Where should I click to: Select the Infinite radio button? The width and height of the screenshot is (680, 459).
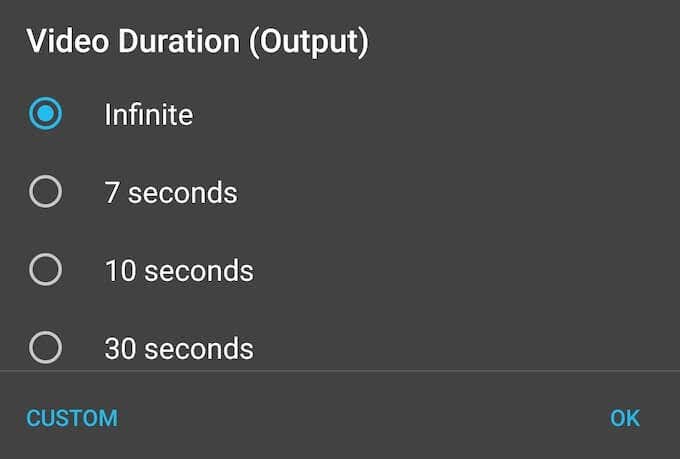point(46,114)
